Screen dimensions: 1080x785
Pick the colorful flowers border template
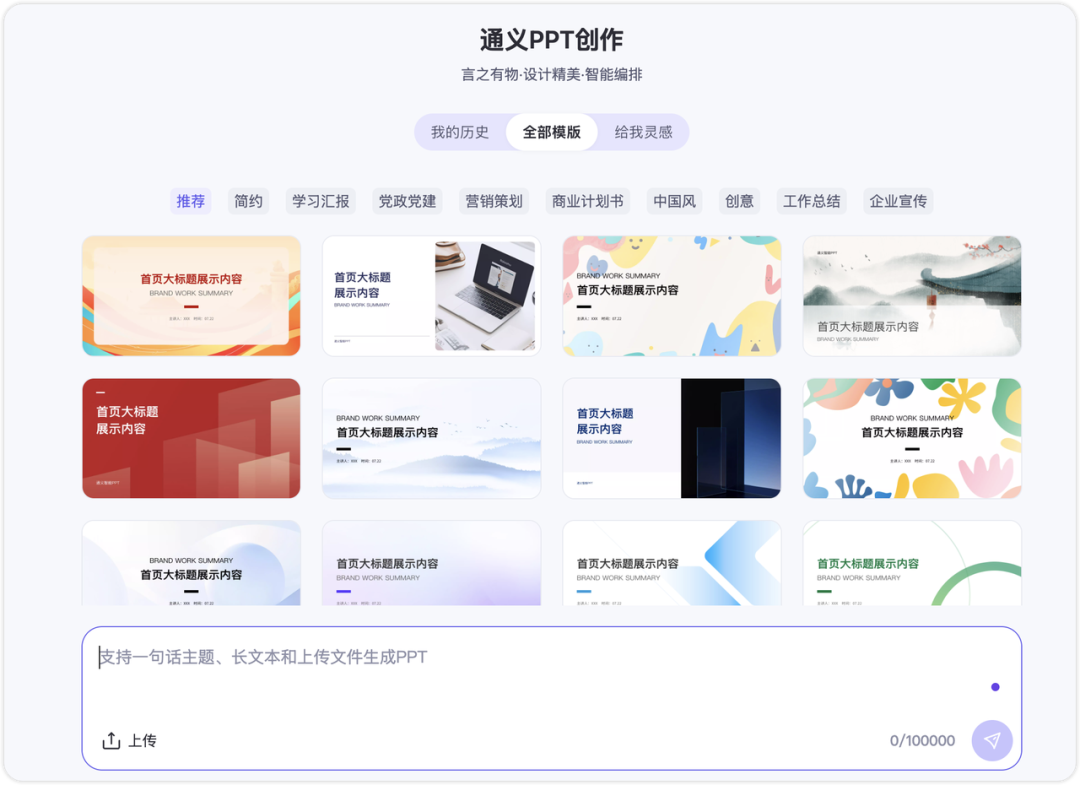pyautogui.click(x=912, y=438)
